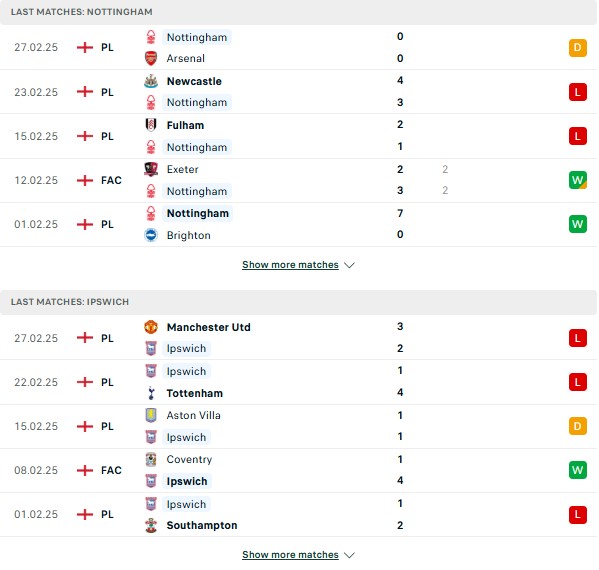Open the Tottenham team name link
The image size is (599, 570).
pyautogui.click(x=194, y=393)
